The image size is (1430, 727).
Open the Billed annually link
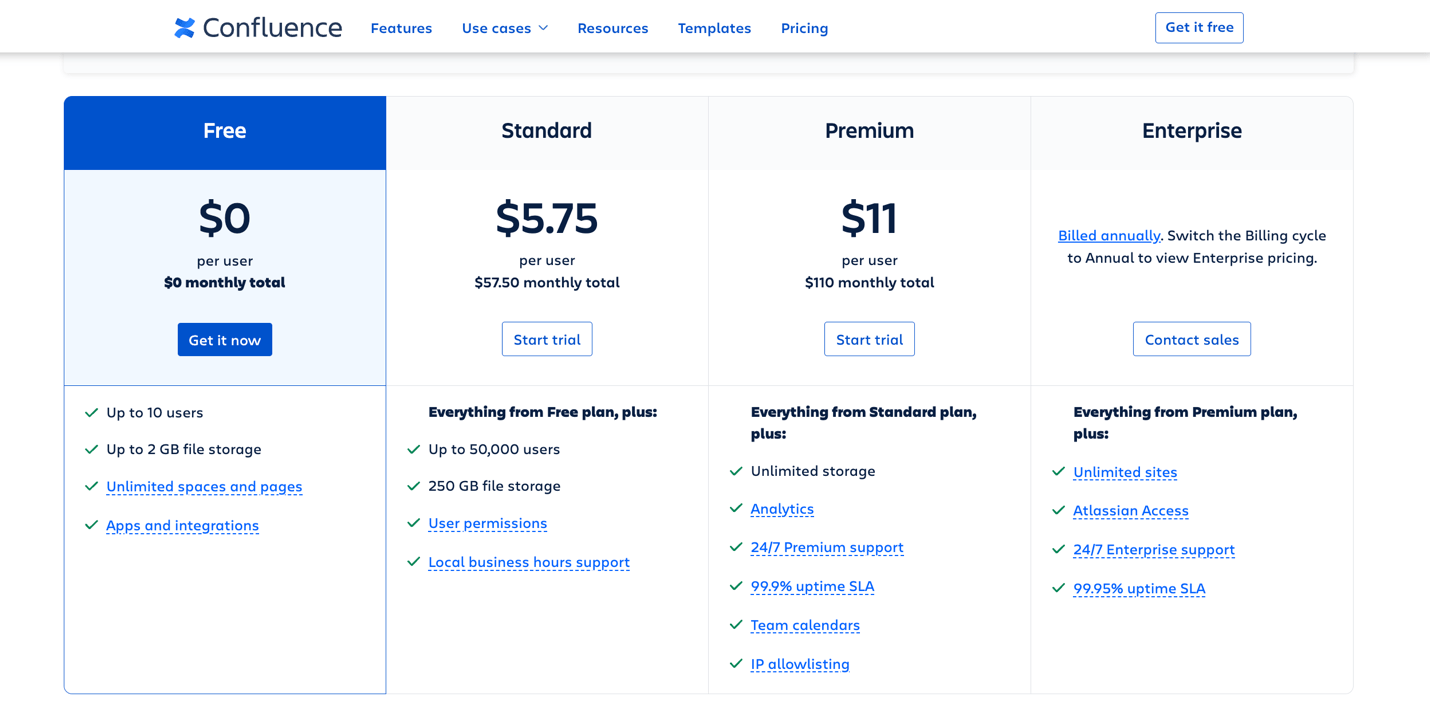1108,235
